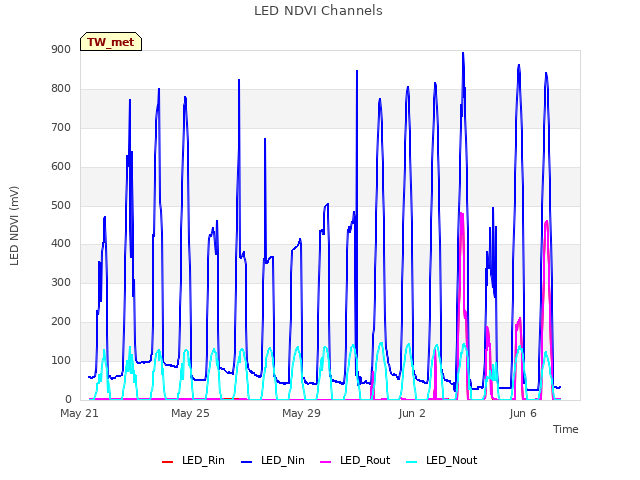Click the 700 y-axis tick label
Image resolution: width=640 pixels, height=480 pixels.
click(61, 128)
